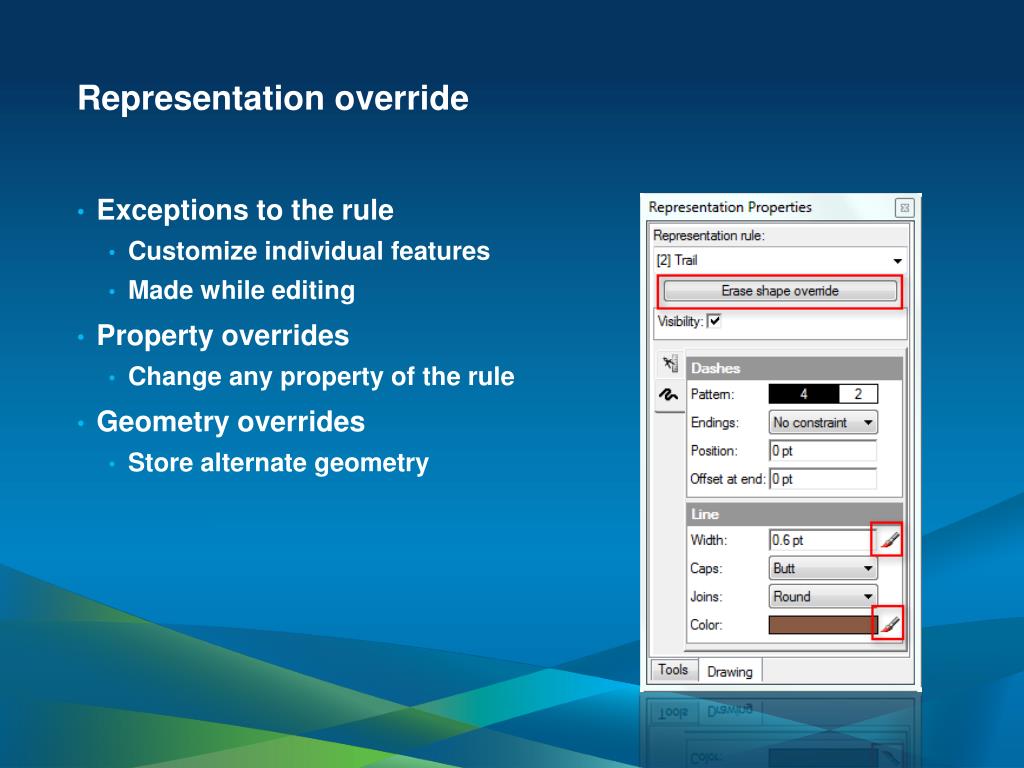Click the Representation Properties title text
Image resolution: width=1024 pixels, height=768 pixels.
click(730, 207)
